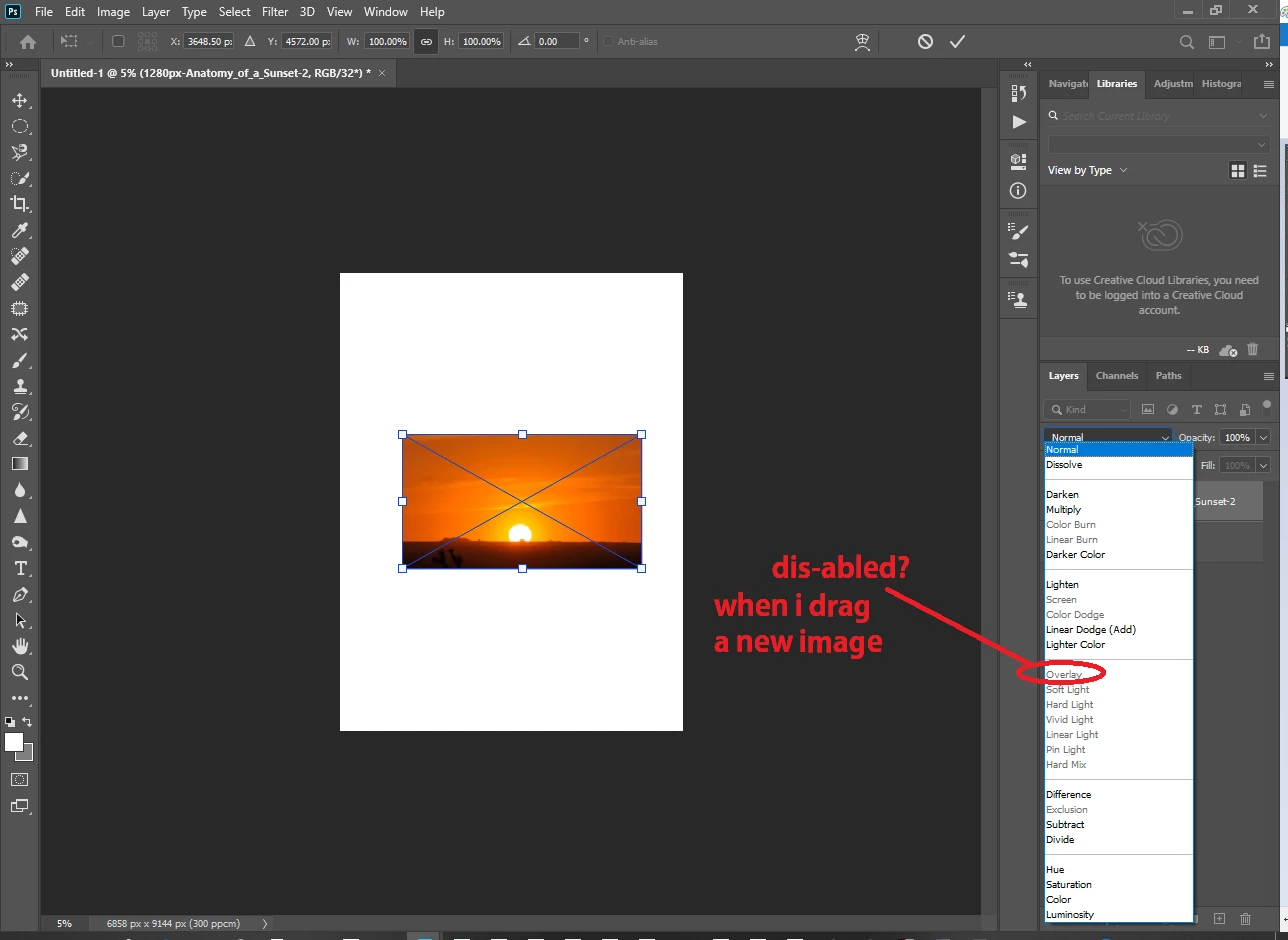Toggle the maintain aspect ratio link
The width and height of the screenshot is (1288, 940).
tap(426, 42)
